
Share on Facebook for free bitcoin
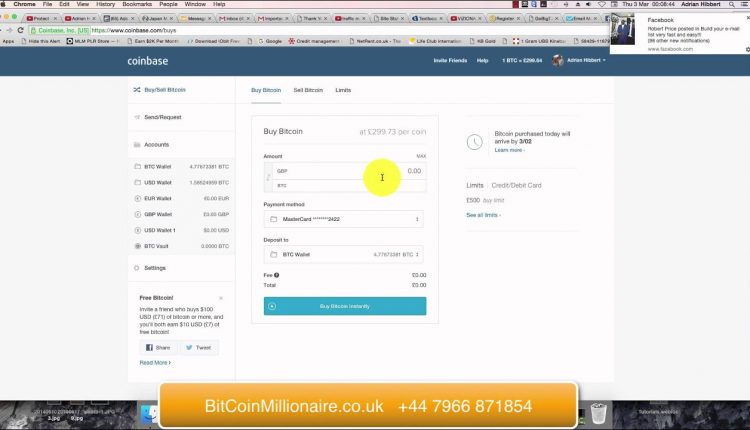[158, 348]
